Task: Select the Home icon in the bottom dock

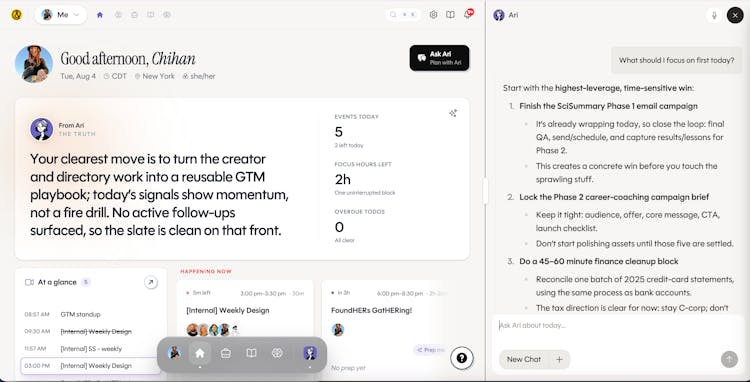Action: 200,353
